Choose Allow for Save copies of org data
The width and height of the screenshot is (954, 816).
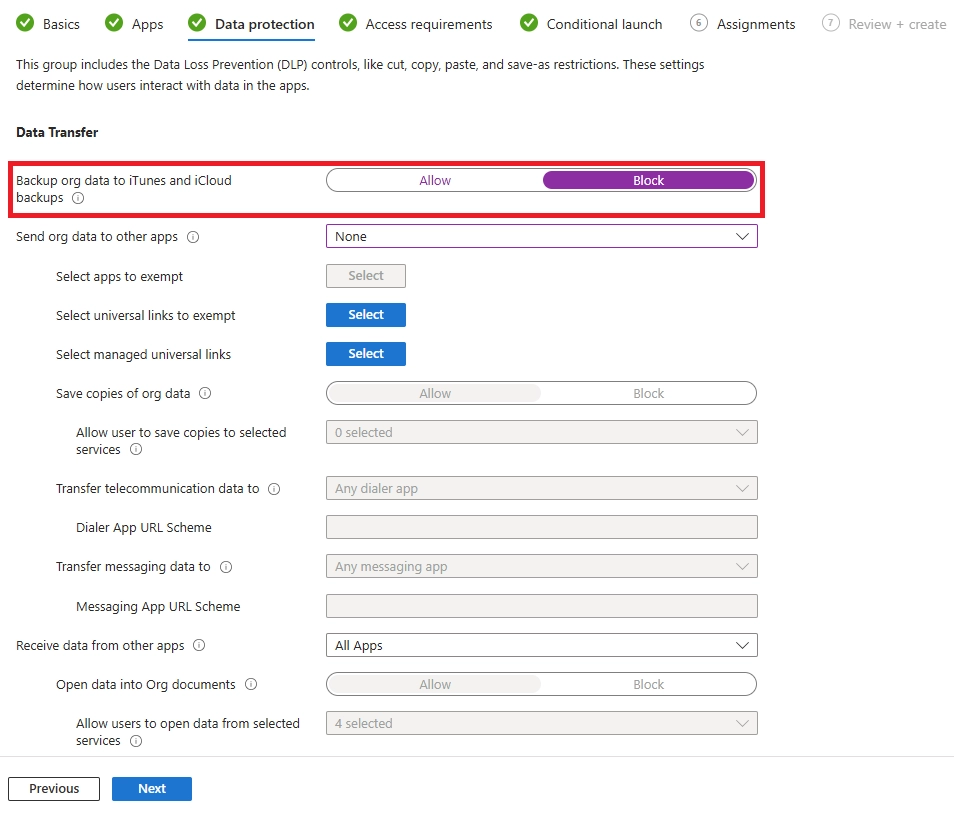tap(434, 393)
